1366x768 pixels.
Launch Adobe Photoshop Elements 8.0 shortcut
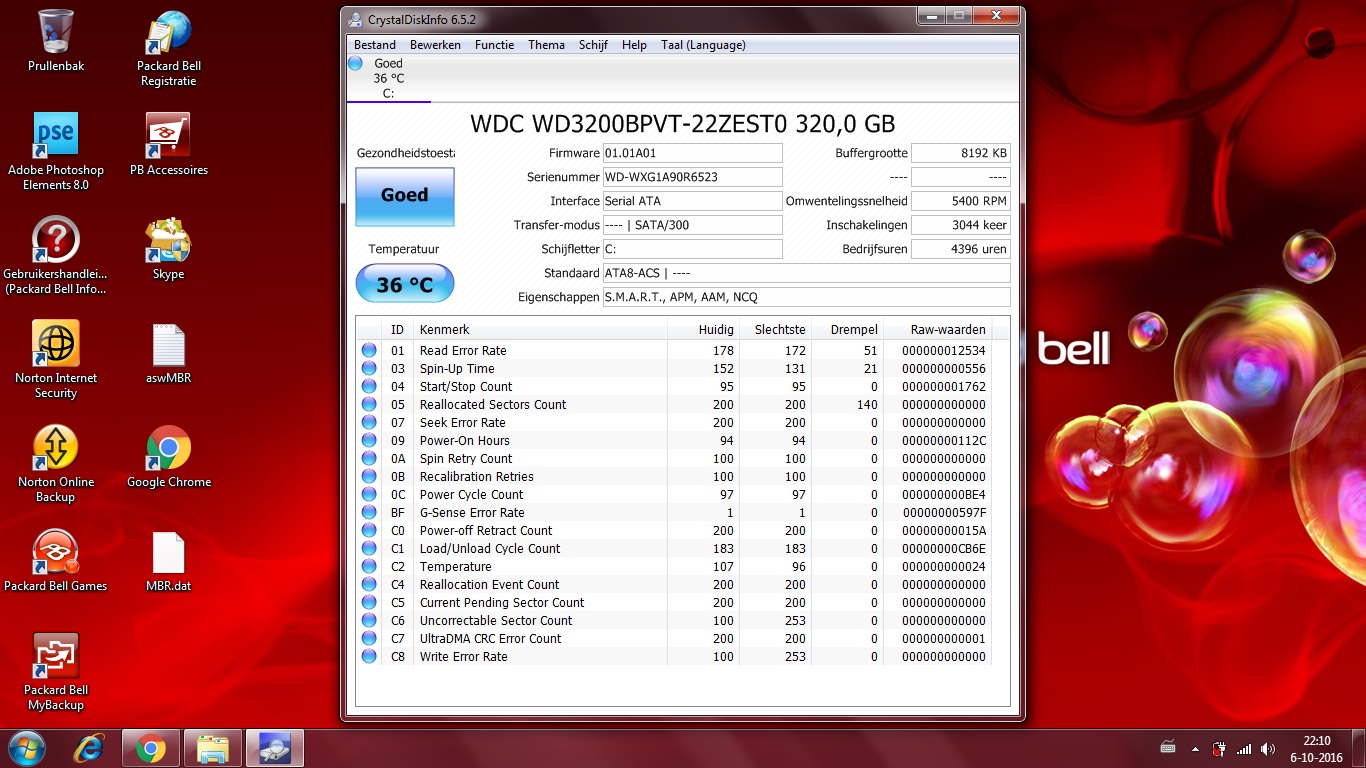click(x=55, y=152)
